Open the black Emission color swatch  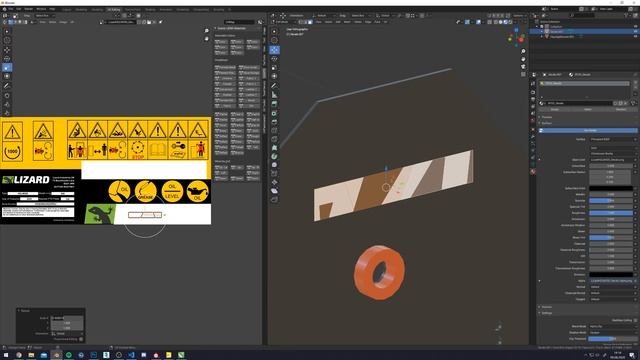click(x=611, y=275)
